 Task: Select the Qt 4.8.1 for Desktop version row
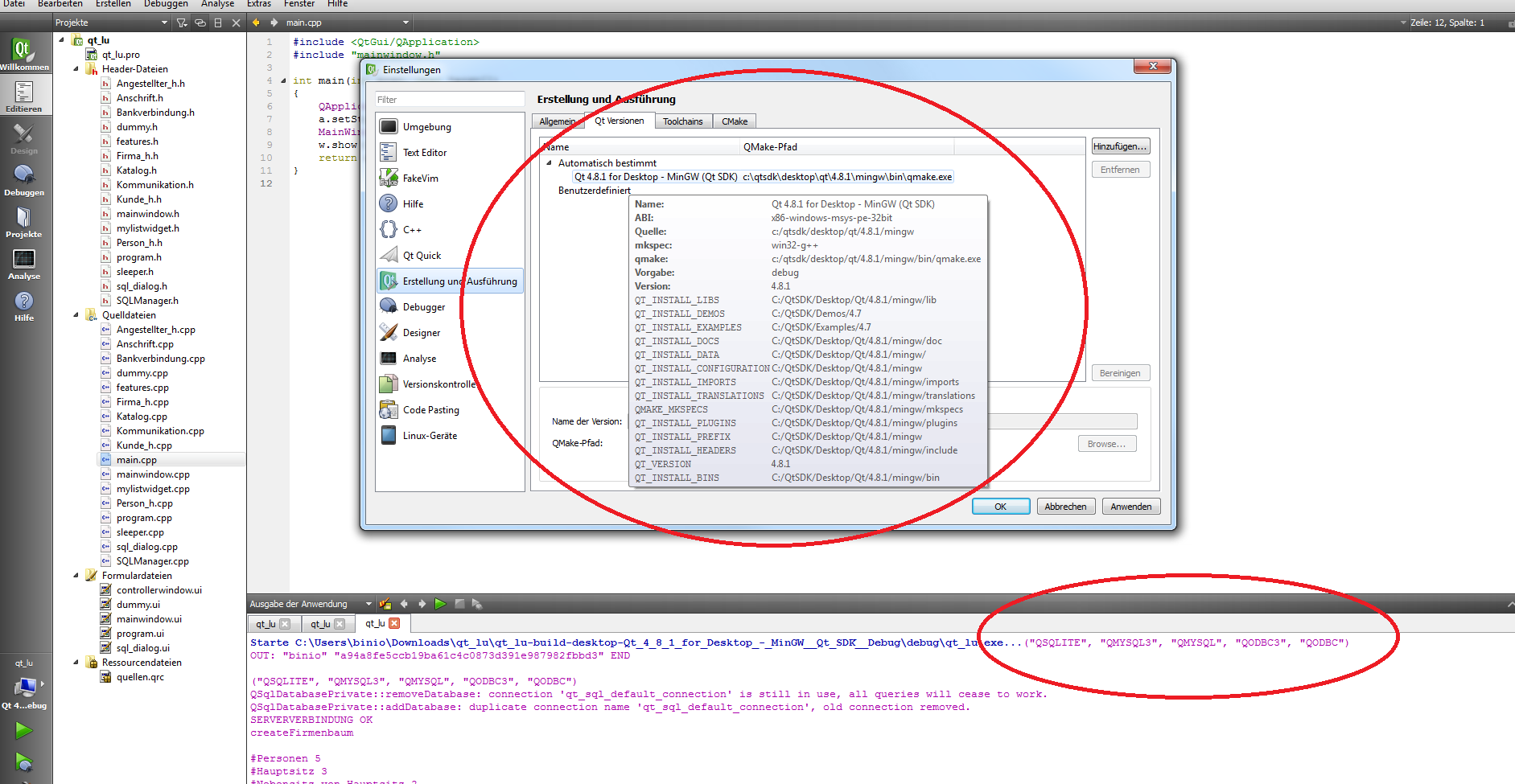[763, 177]
